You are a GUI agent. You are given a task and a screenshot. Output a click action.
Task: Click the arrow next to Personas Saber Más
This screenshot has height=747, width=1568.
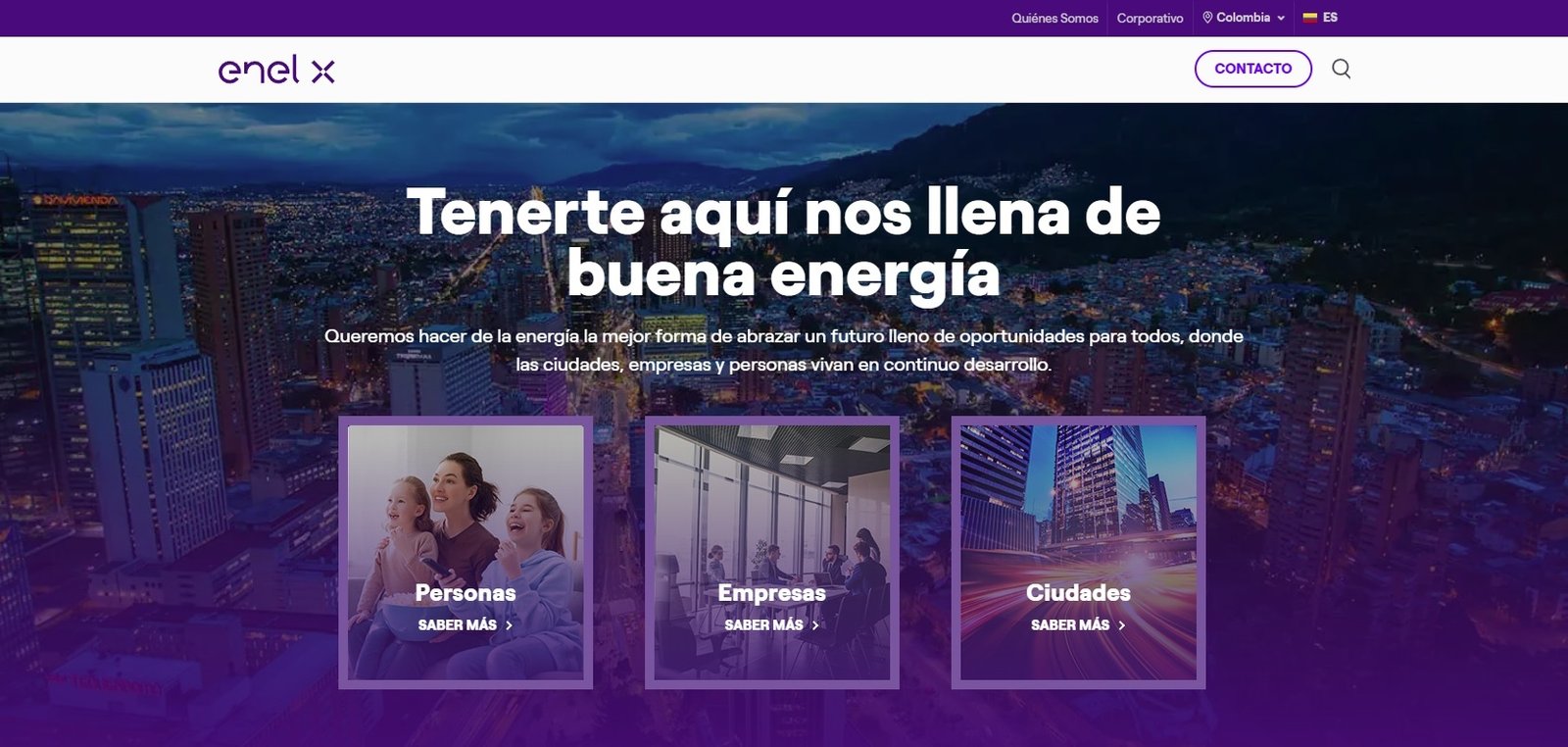(509, 625)
